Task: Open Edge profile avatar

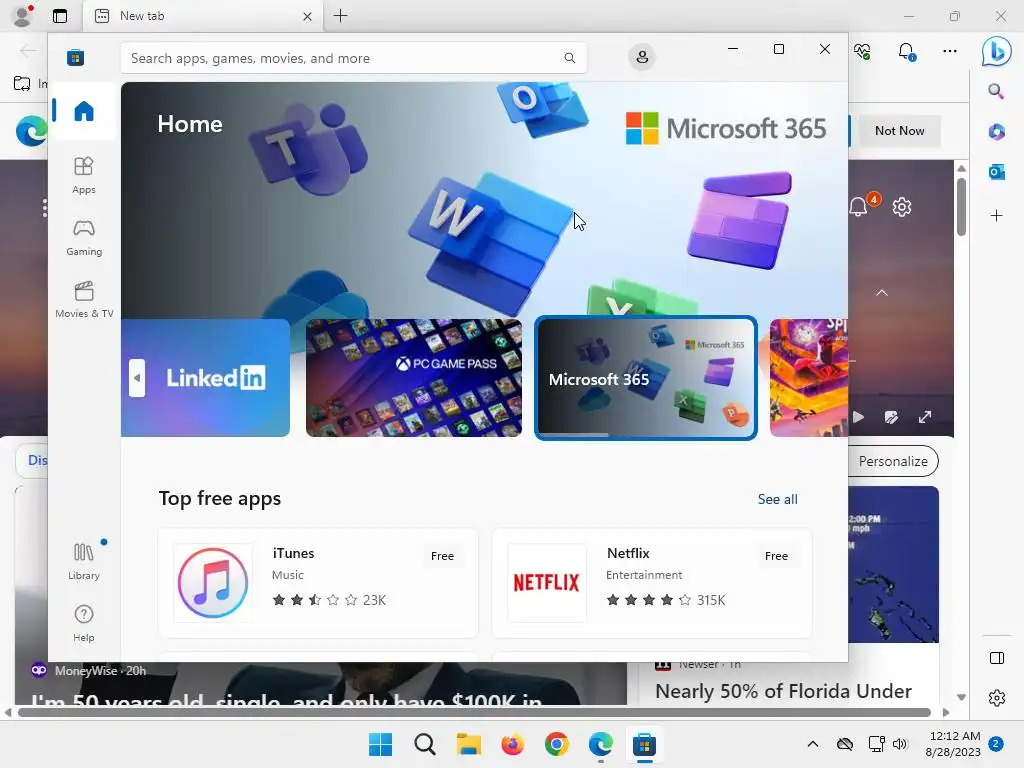Action: [23, 16]
